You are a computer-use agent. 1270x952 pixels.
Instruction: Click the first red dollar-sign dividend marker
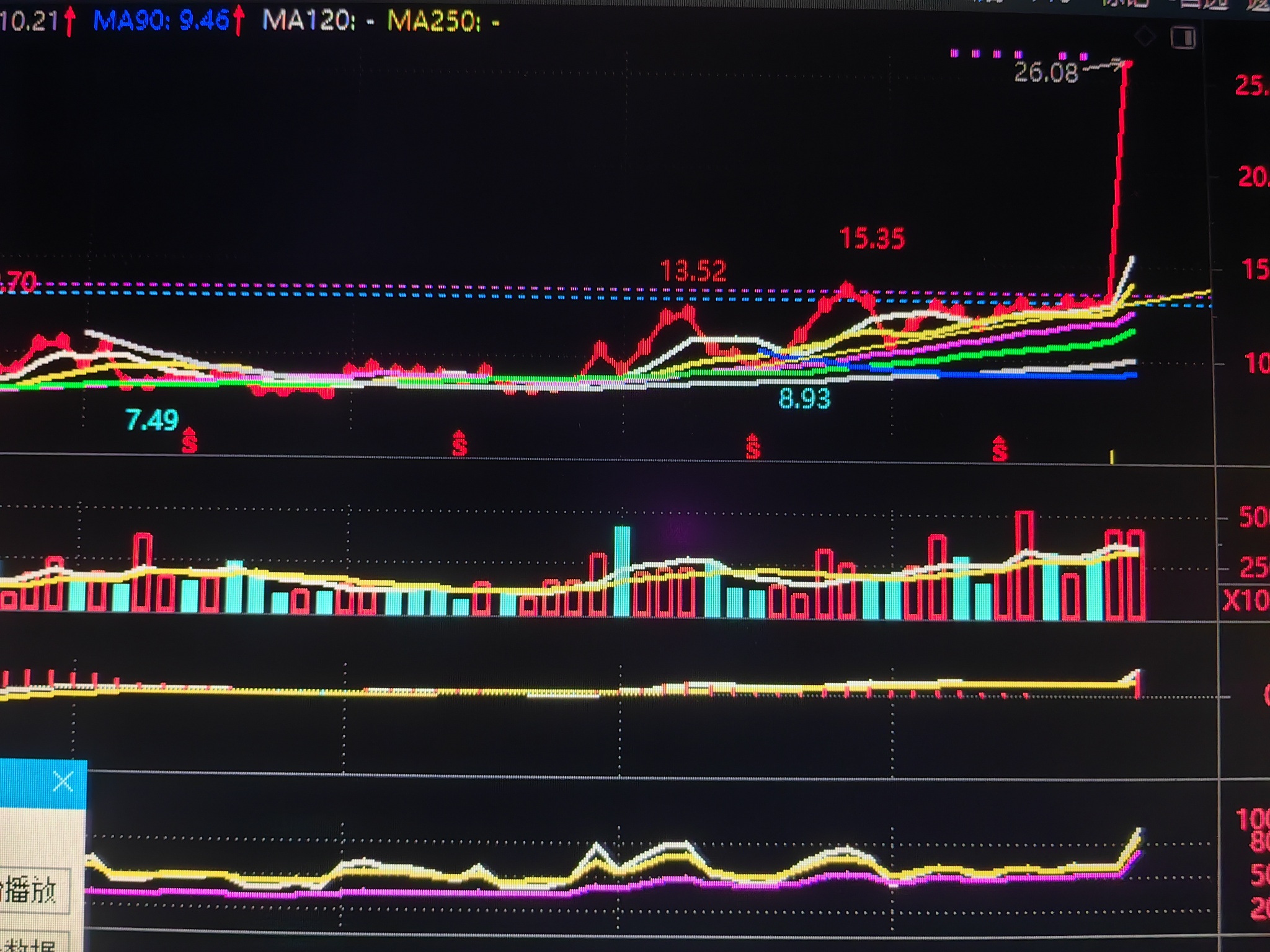tap(189, 440)
